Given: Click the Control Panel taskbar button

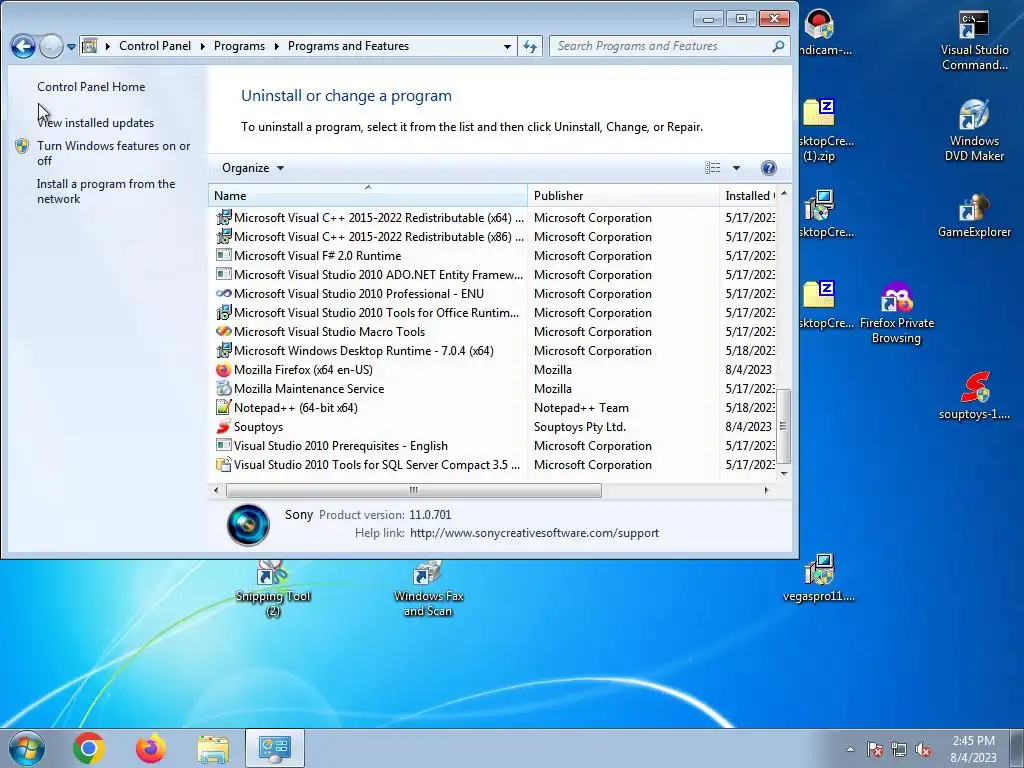Looking at the screenshot, I should coord(274,748).
